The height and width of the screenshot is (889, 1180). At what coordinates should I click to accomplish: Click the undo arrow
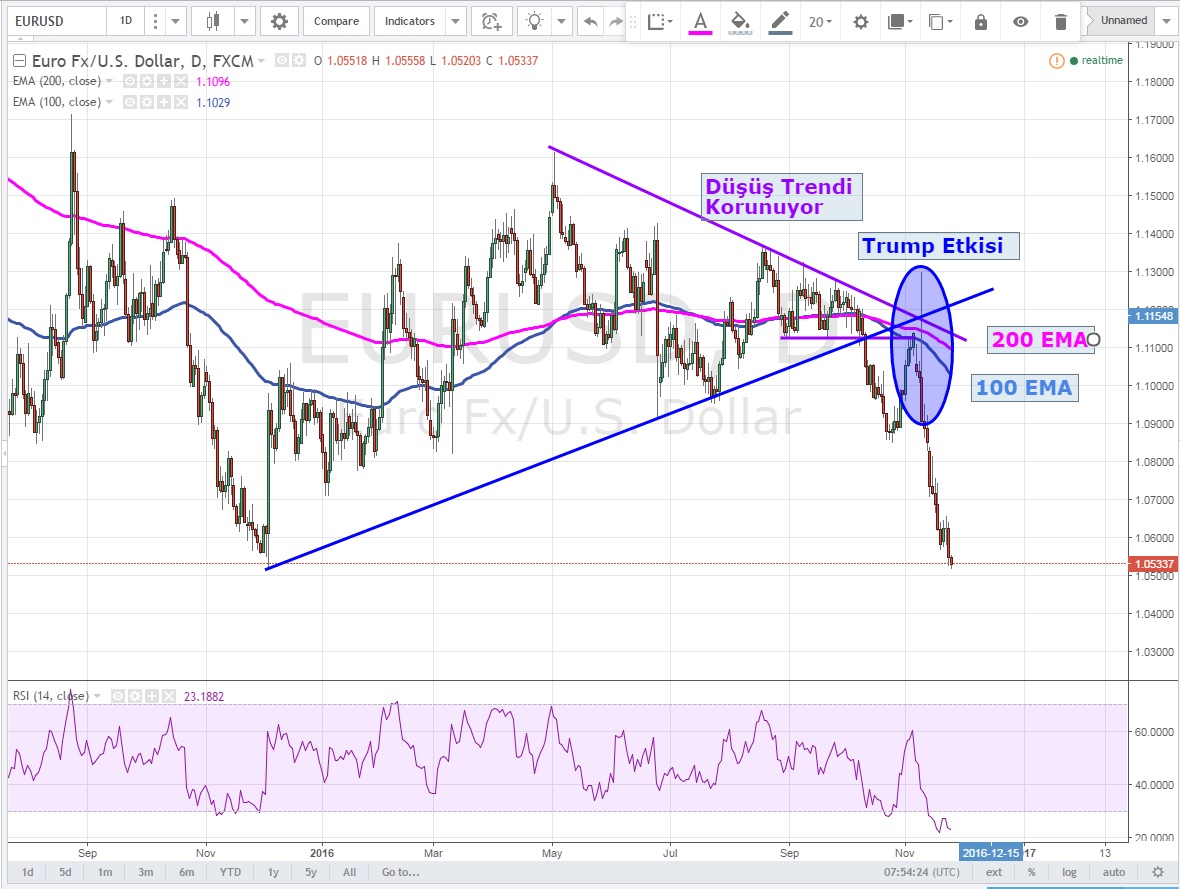(x=591, y=21)
